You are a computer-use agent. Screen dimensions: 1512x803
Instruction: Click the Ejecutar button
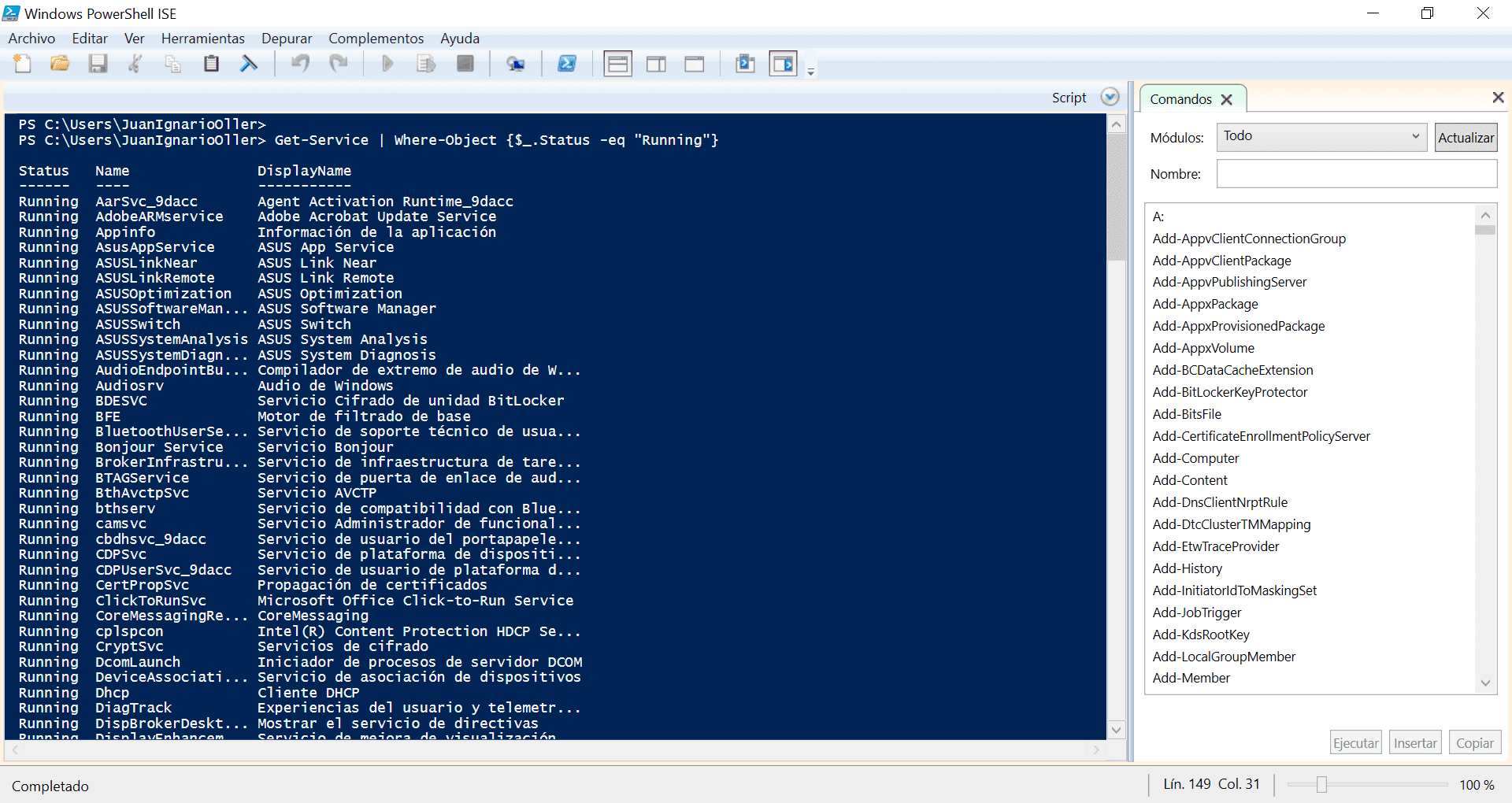coord(1355,743)
